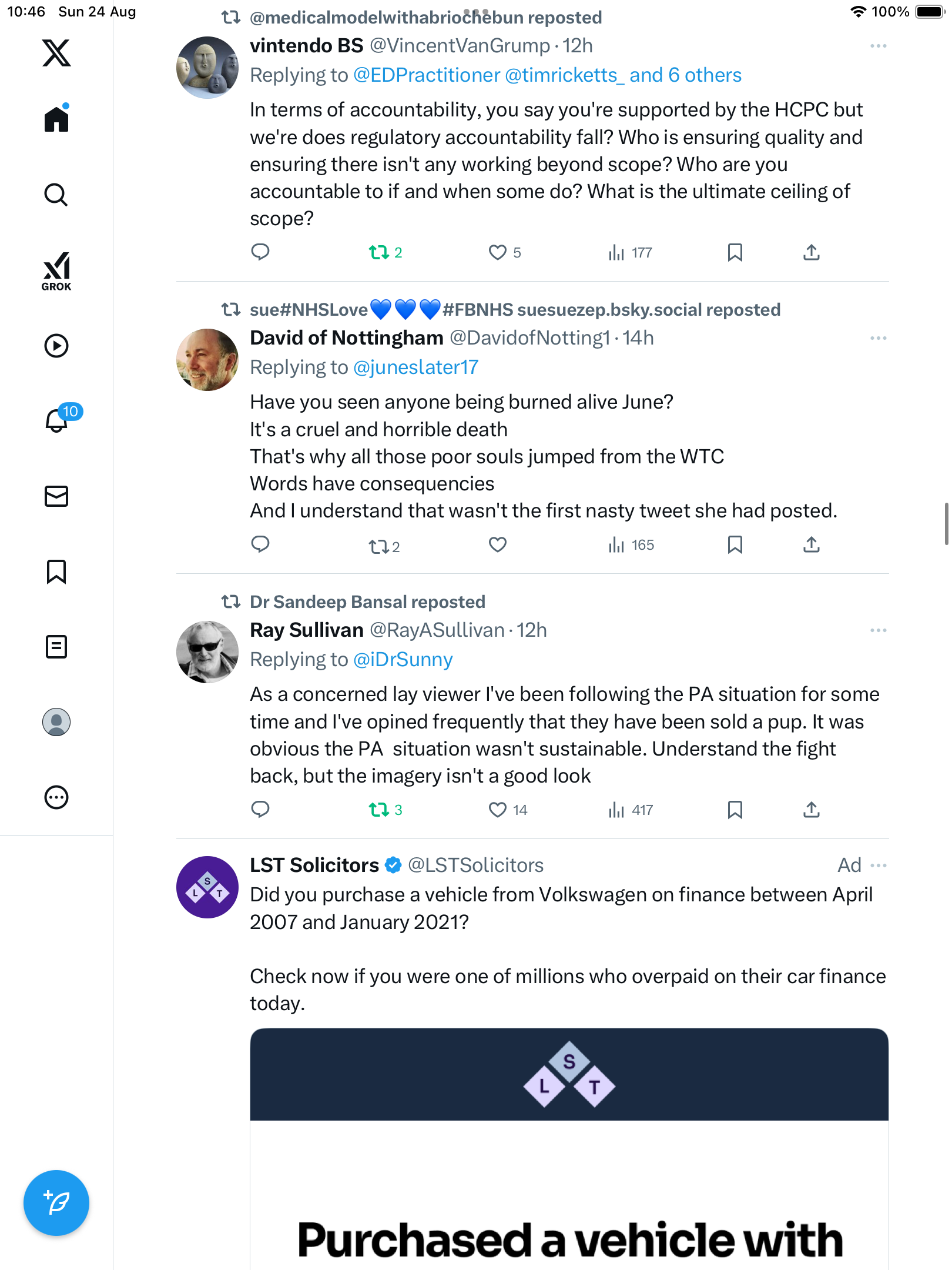Tap the compose new post button
Image resolution: width=952 pixels, height=1270 pixels.
coord(56,1202)
